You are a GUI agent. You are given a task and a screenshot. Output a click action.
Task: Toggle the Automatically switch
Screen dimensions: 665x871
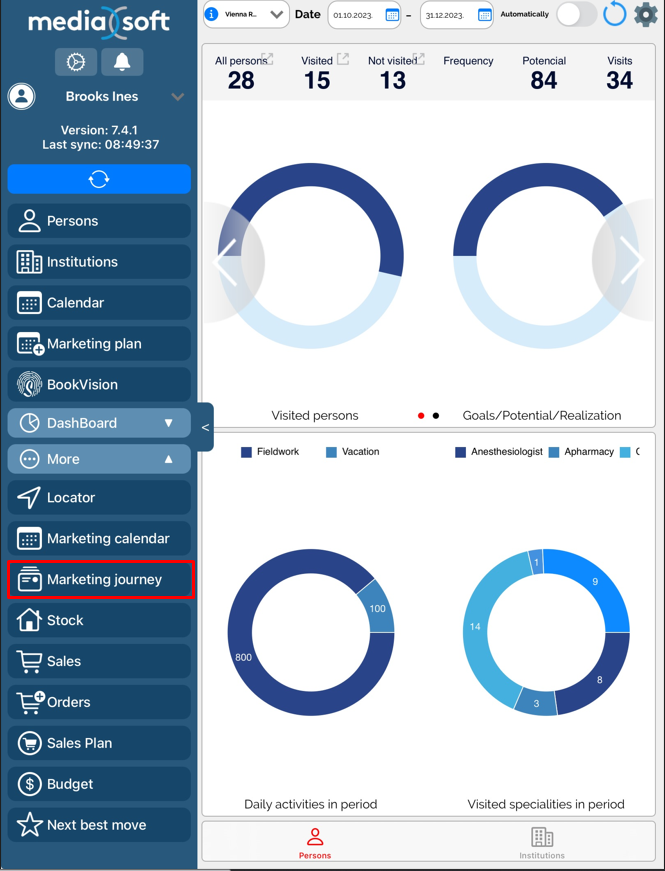tap(576, 15)
